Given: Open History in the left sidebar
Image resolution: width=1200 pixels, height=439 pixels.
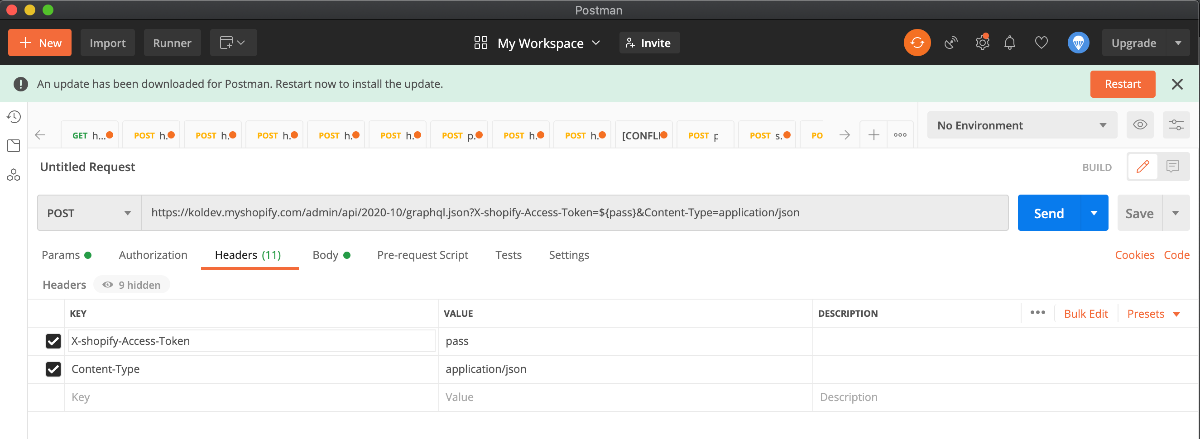Looking at the screenshot, I should pyautogui.click(x=14, y=117).
